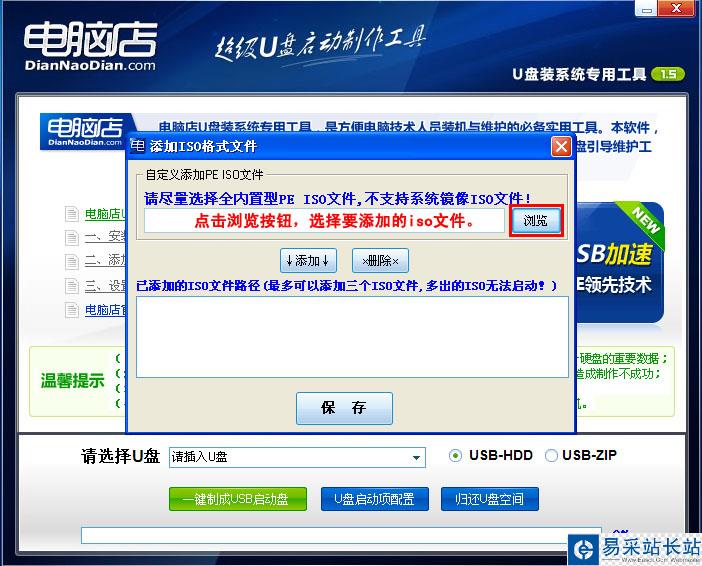Image resolution: width=702 pixels, height=566 pixels.
Task: Click the dialog title bar 电 icon
Action: tap(137, 146)
